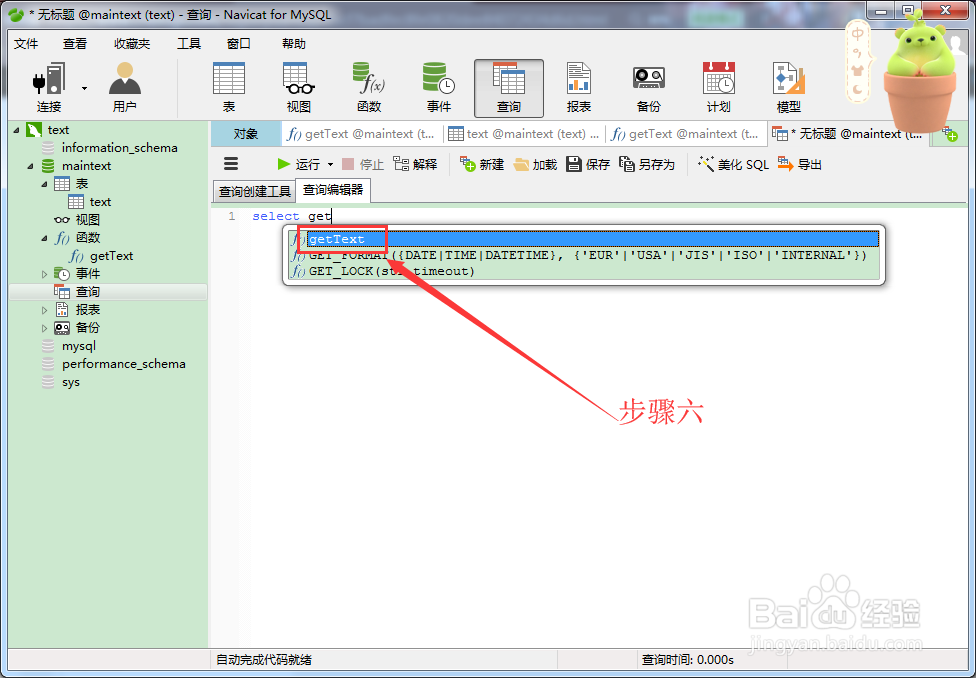Viewport: 976px width, 678px height.
Task: Select the sys database in tree
Action: coord(70,382)
